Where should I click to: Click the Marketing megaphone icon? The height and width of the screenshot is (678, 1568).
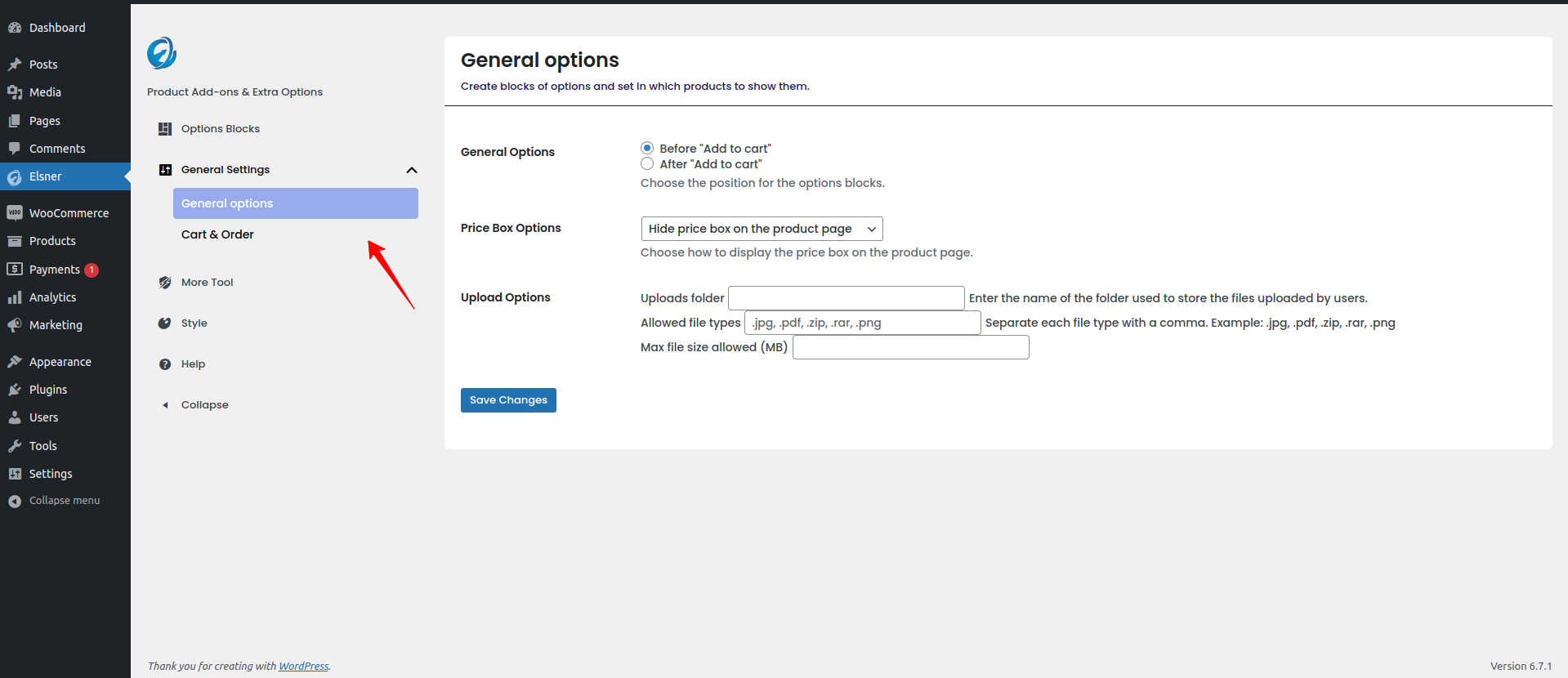15,325
